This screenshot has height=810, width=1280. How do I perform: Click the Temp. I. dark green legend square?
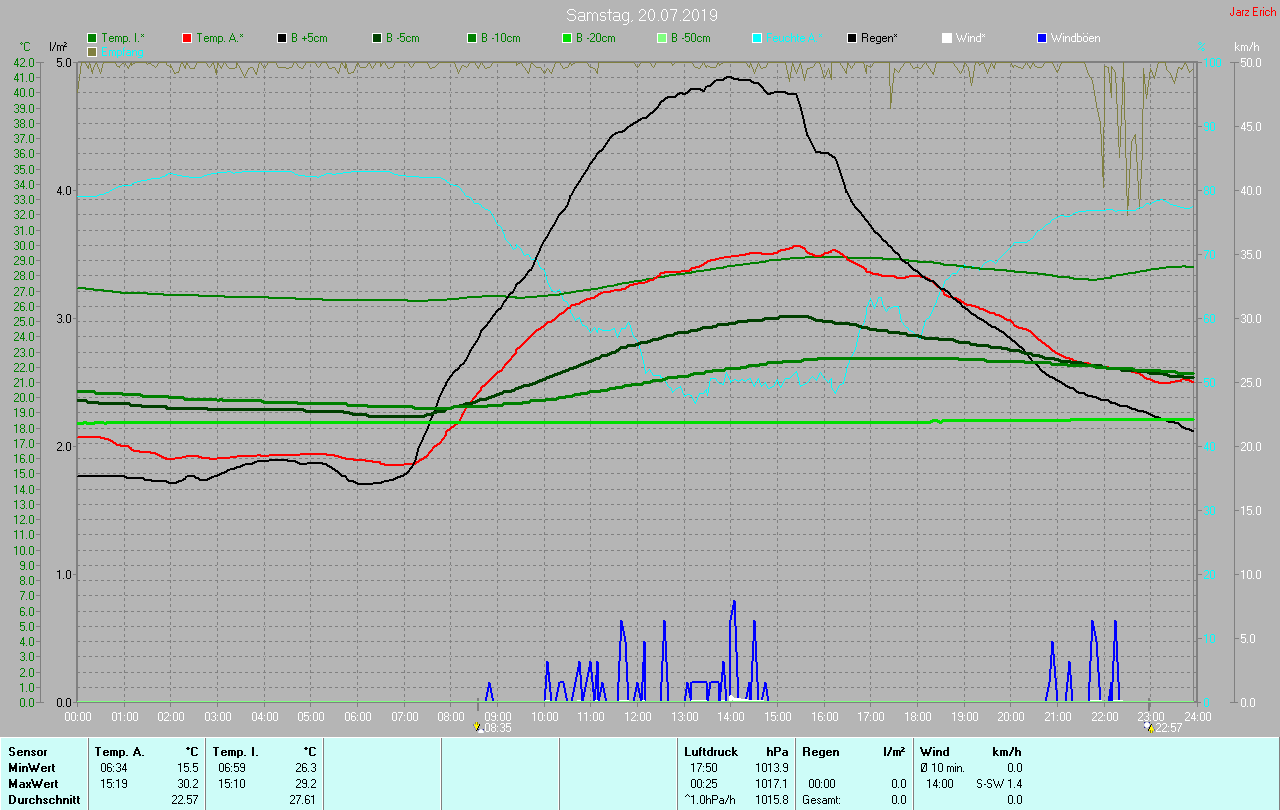click(92, 38)
